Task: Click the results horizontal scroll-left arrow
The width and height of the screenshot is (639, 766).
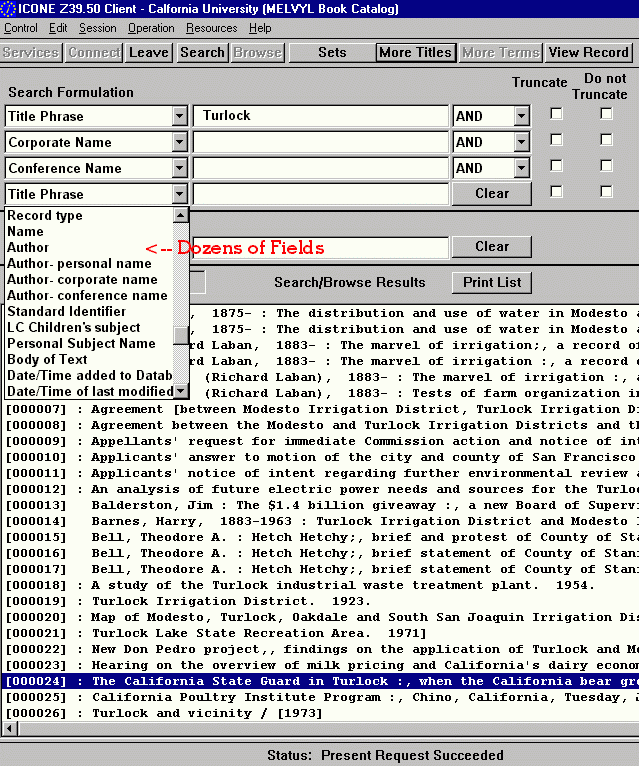Action: tap(9, 728)
